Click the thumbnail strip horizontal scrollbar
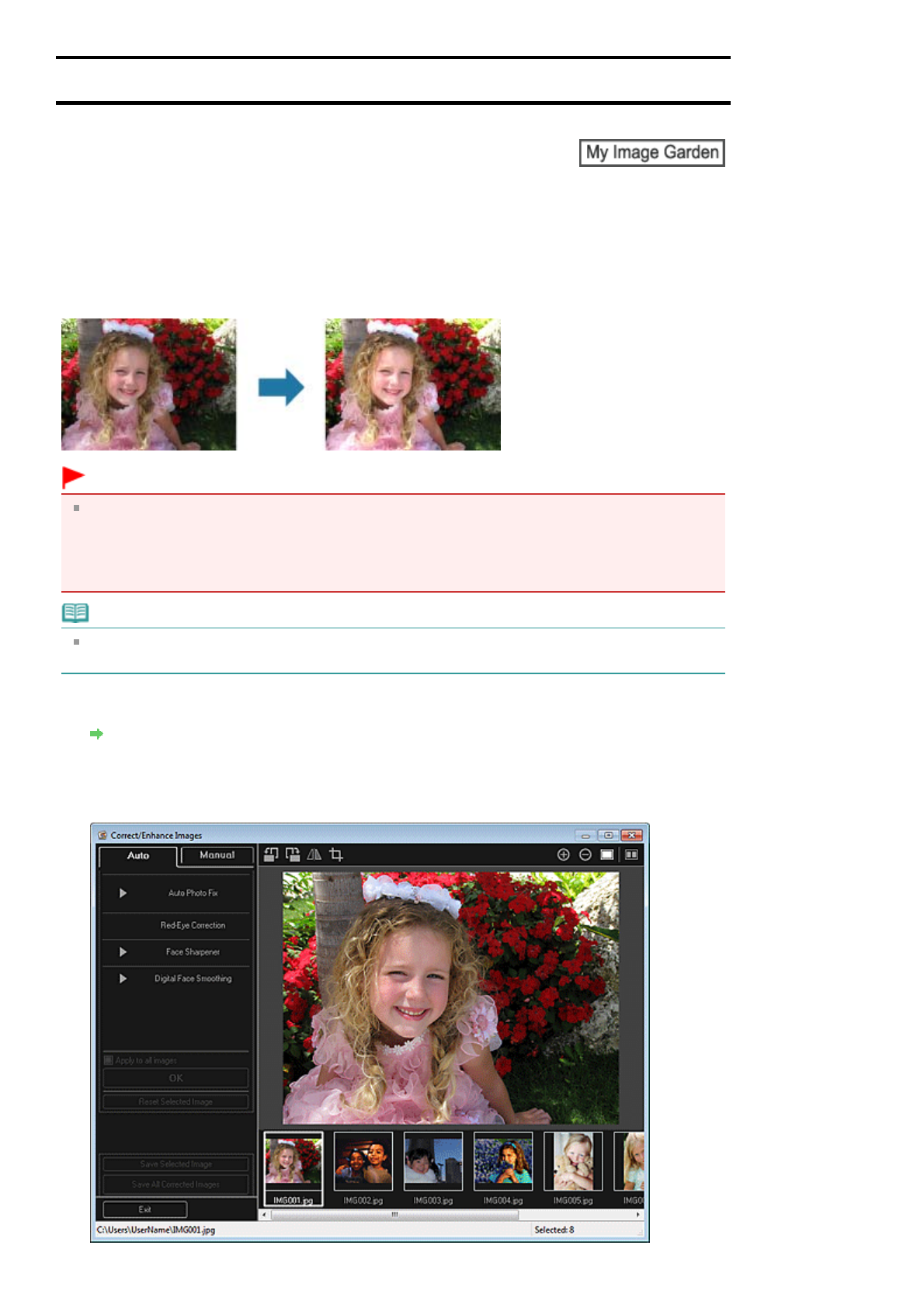 394,1215
